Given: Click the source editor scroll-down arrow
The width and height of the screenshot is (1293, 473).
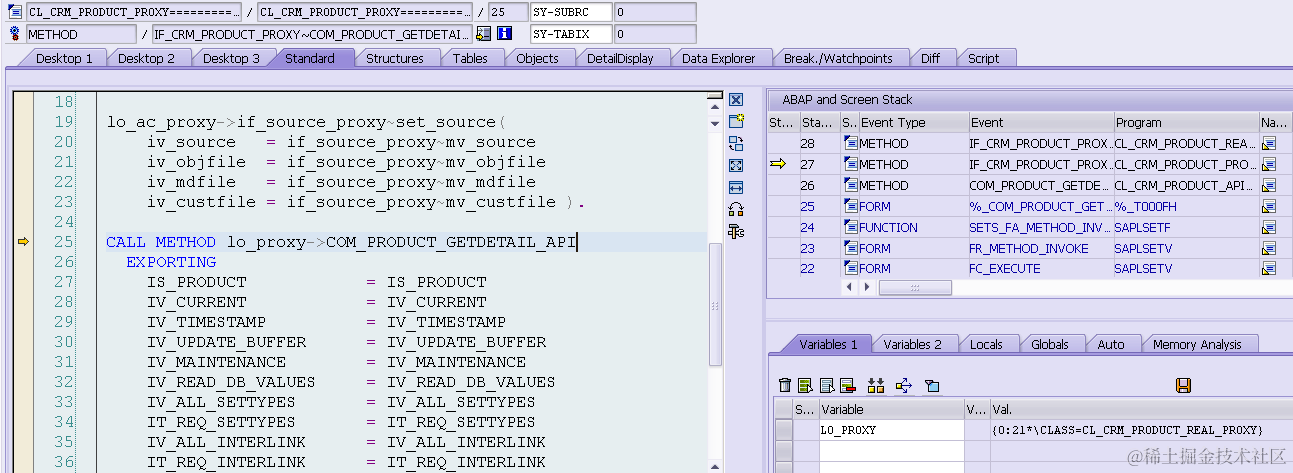Looking at the screenshot, I should (x=714, y=122).
